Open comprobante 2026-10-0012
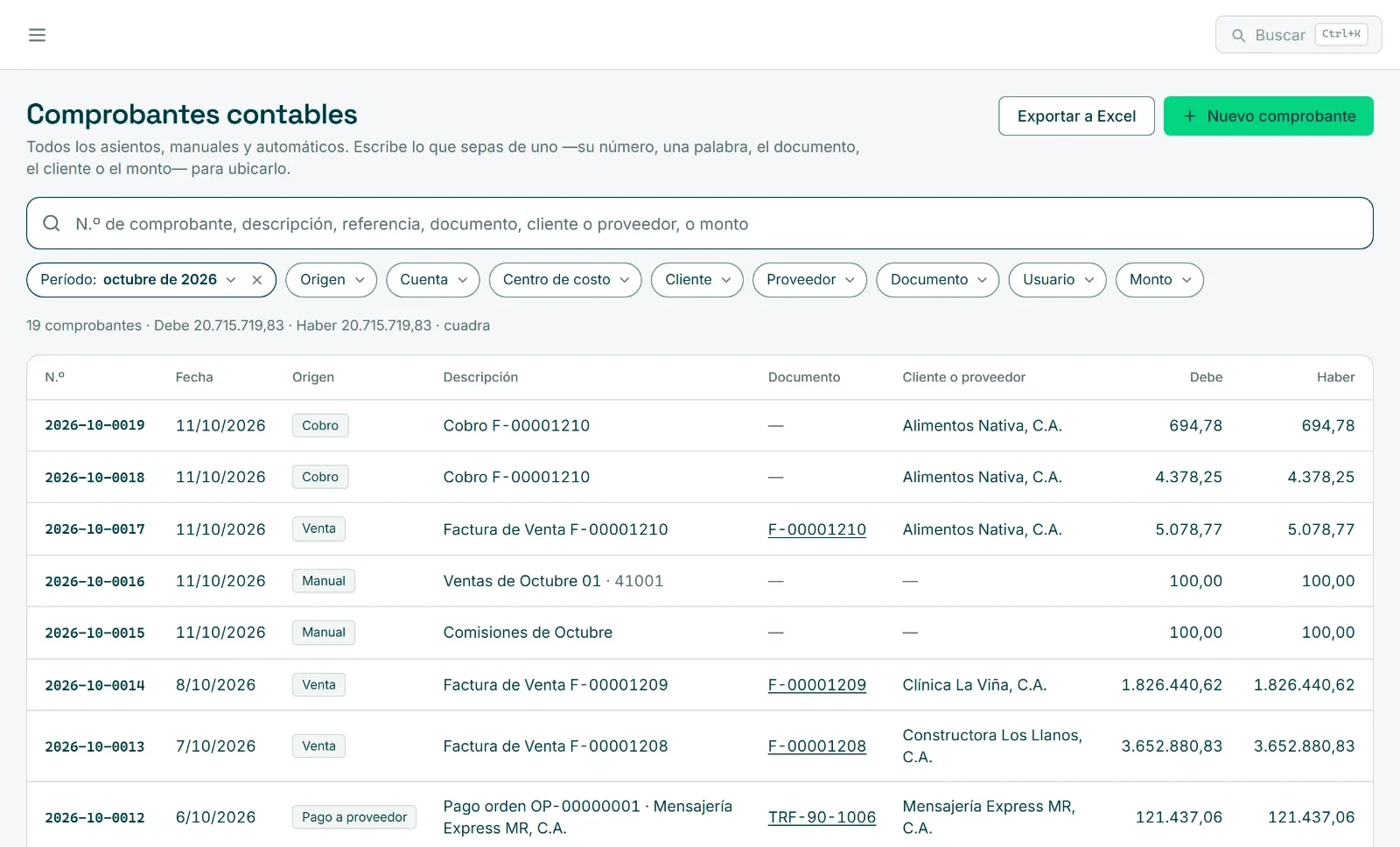 [x=94, y=817]
